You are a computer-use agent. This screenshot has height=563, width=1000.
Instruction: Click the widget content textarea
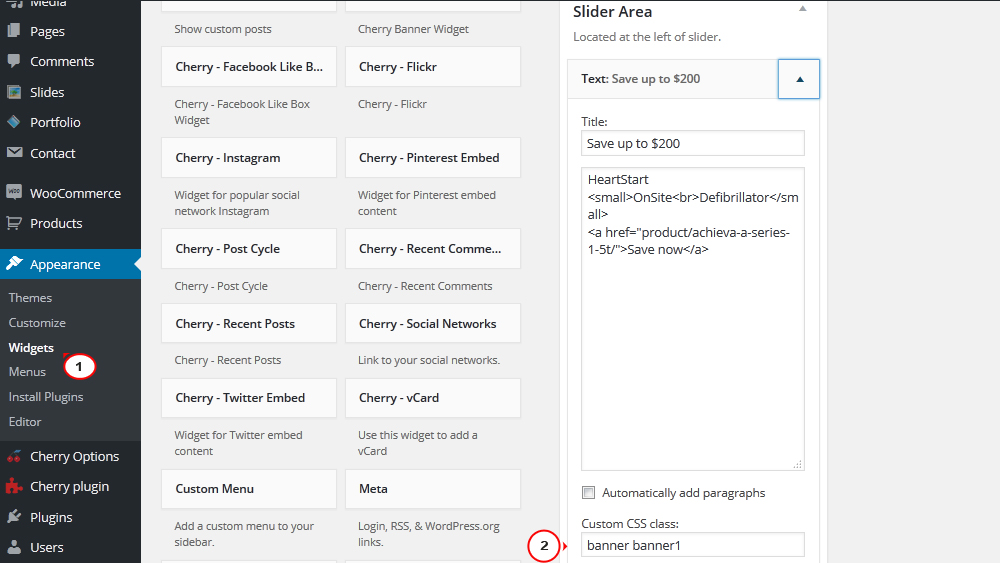(693, 319)
